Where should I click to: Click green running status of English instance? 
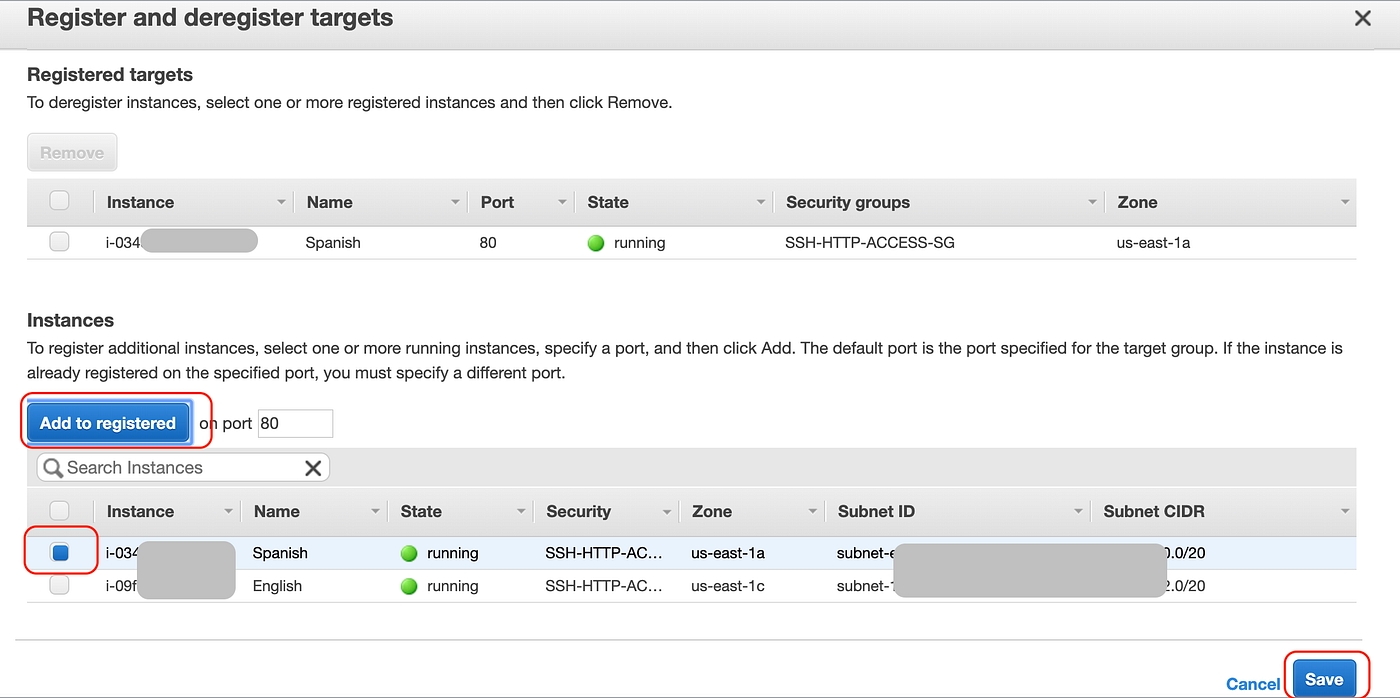coord(409,586)
